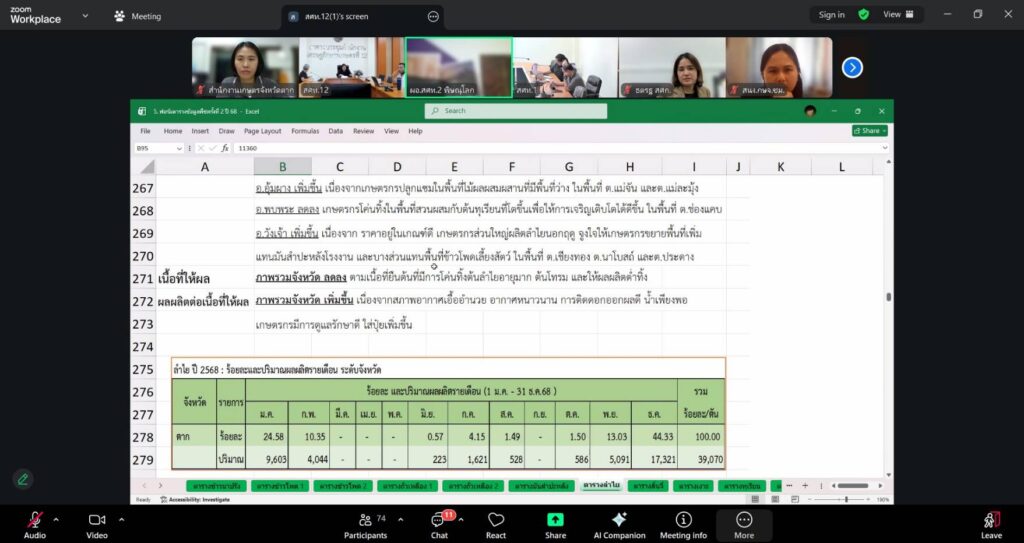The image size is (1024, 543).
Task: Switch to the Meeting tab
Action: point(136,16)
